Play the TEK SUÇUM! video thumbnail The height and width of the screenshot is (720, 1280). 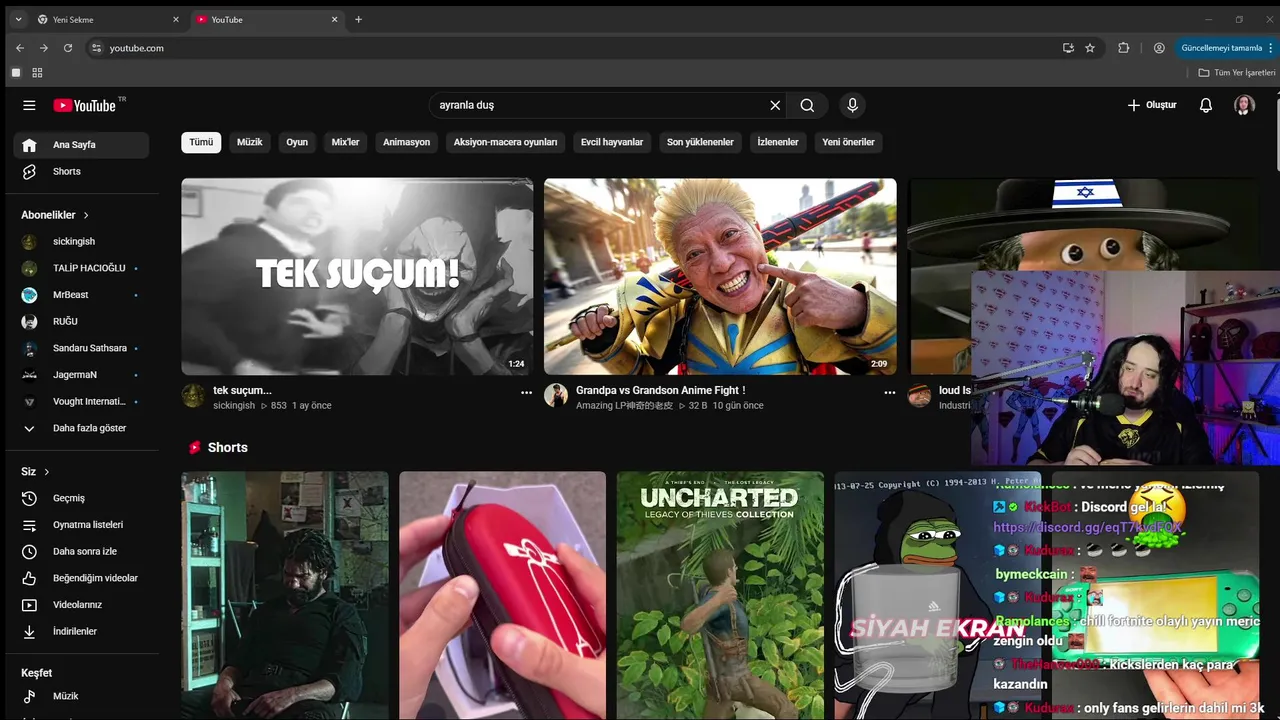[357, 276]
